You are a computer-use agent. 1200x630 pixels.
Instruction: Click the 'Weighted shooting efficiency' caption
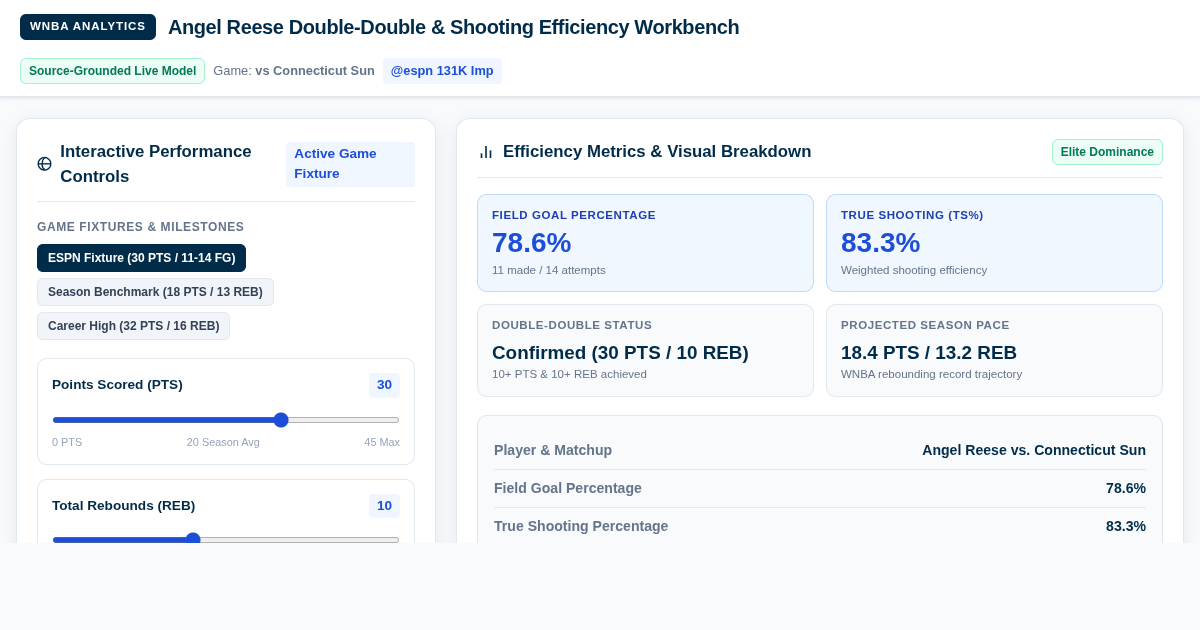point(914,270)
